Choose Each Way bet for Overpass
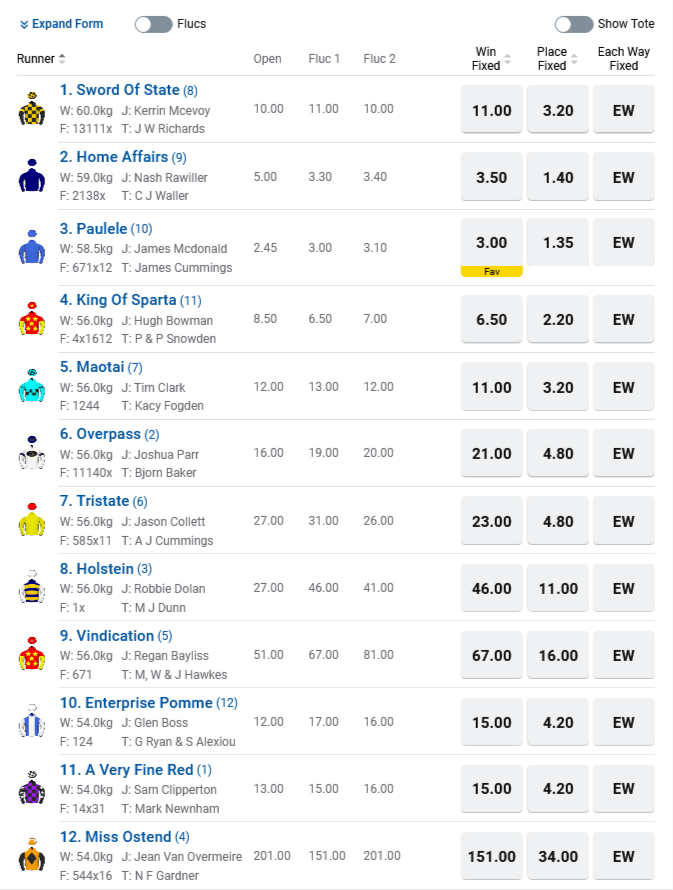 624,454
